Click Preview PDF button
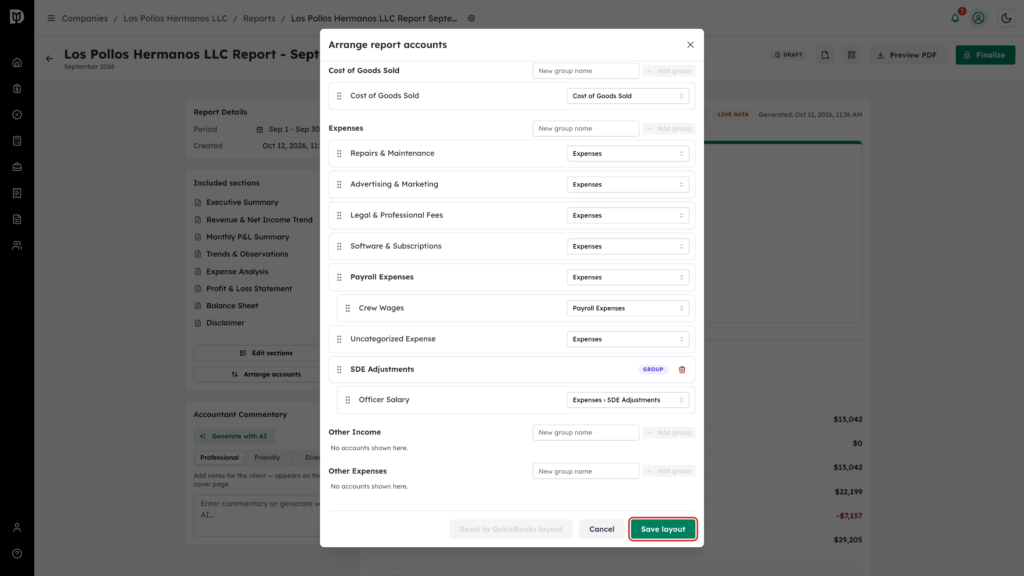This screenshot has height=576, width=1024. pos(906,55)
